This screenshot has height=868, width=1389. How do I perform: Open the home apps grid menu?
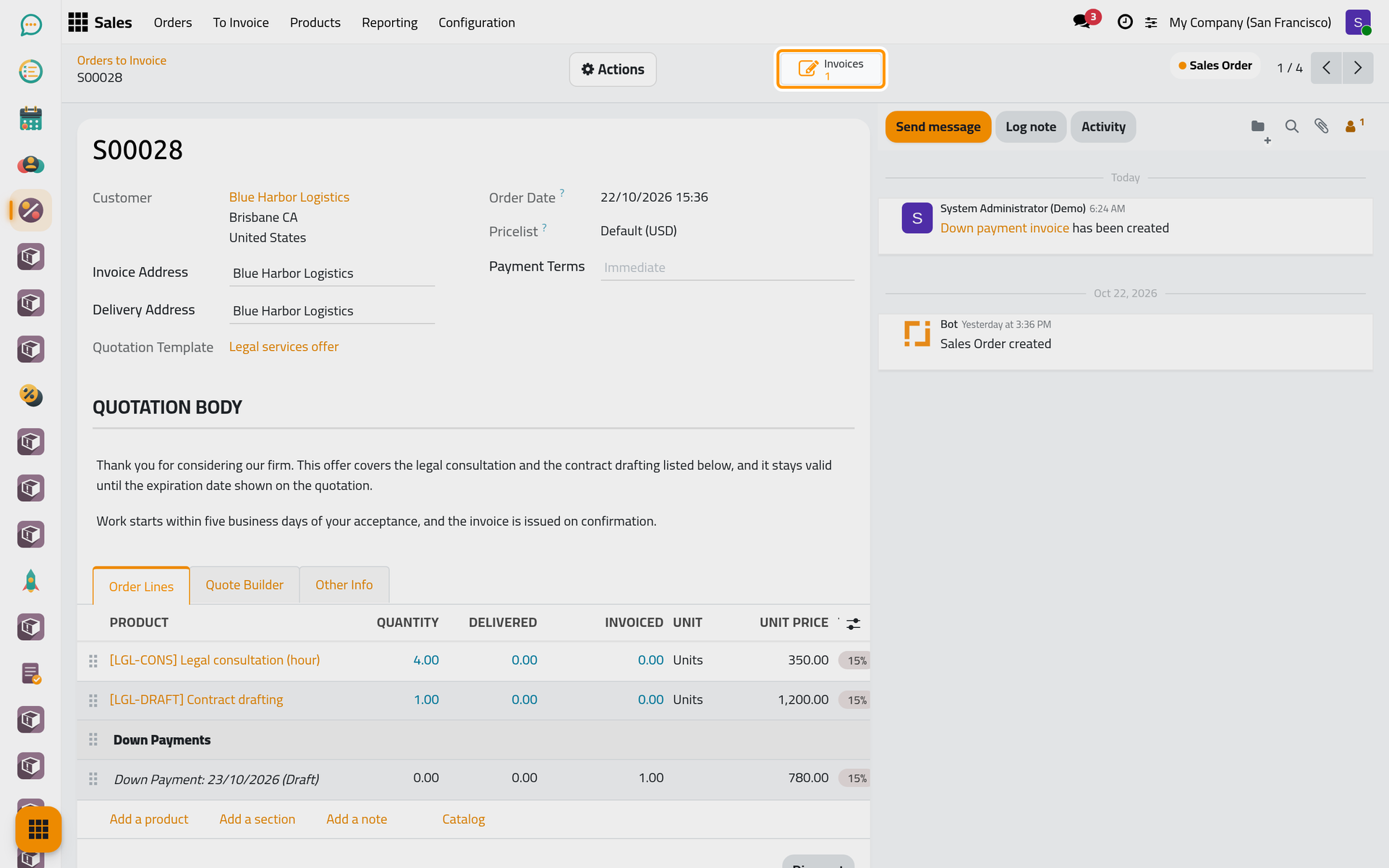tap(78, 22)
